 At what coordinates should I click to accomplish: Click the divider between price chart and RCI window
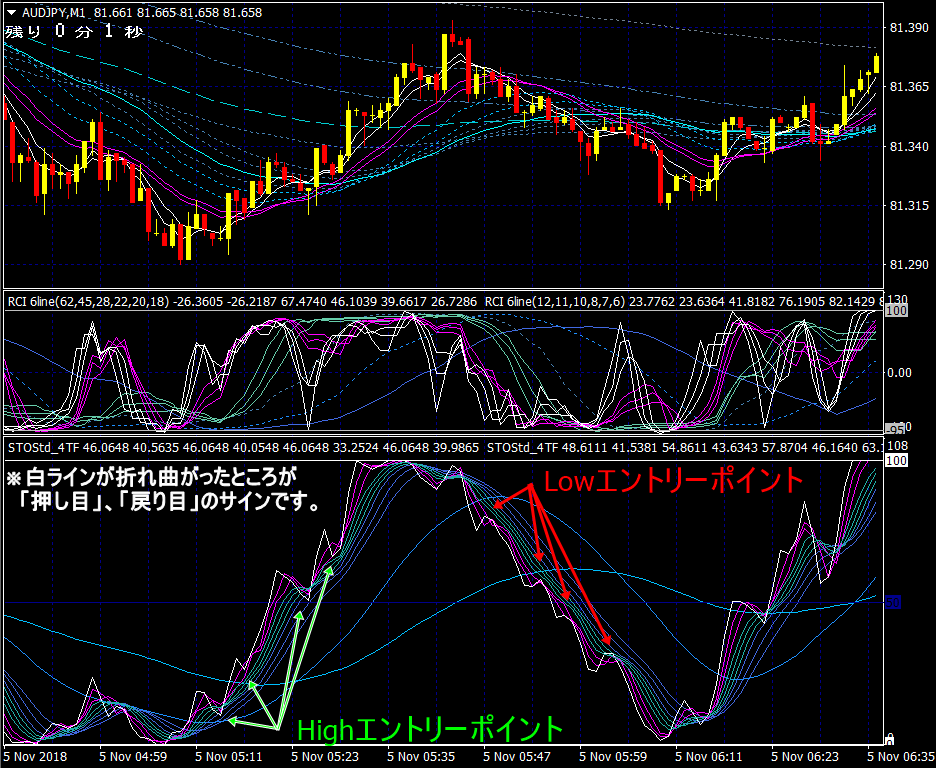pos(443,290)
